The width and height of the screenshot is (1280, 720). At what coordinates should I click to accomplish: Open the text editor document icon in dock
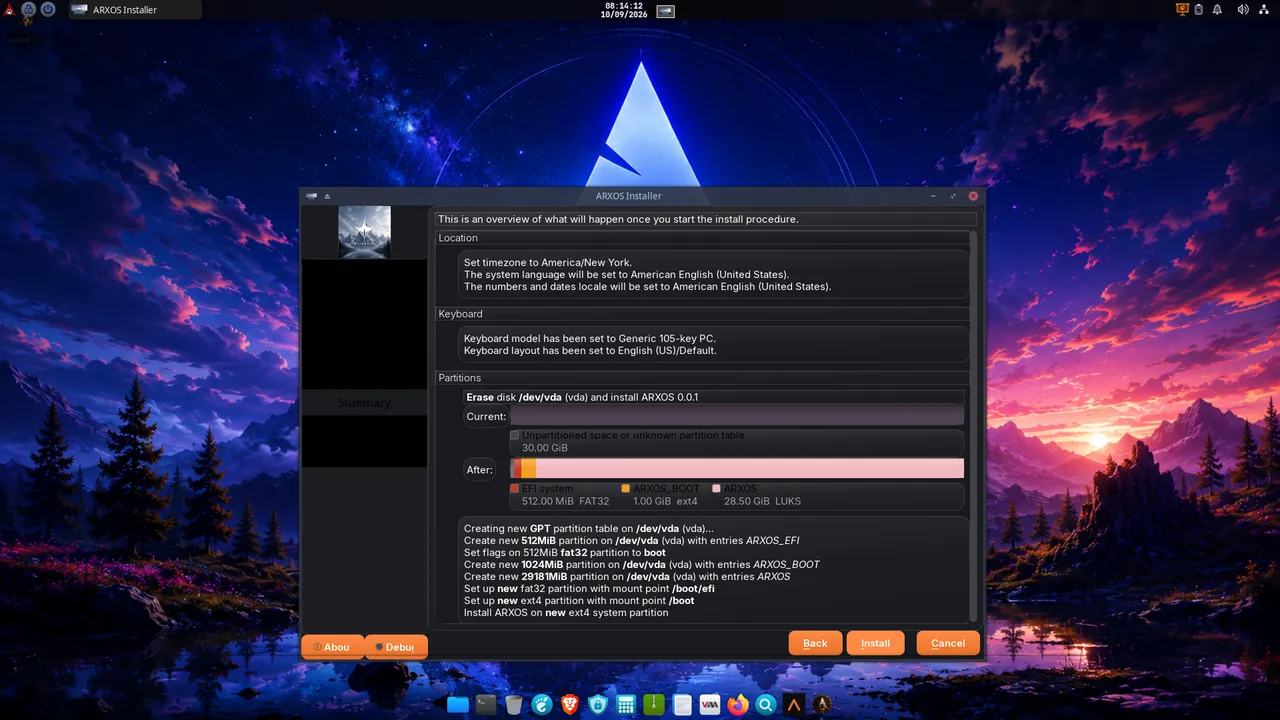[682, 705]
